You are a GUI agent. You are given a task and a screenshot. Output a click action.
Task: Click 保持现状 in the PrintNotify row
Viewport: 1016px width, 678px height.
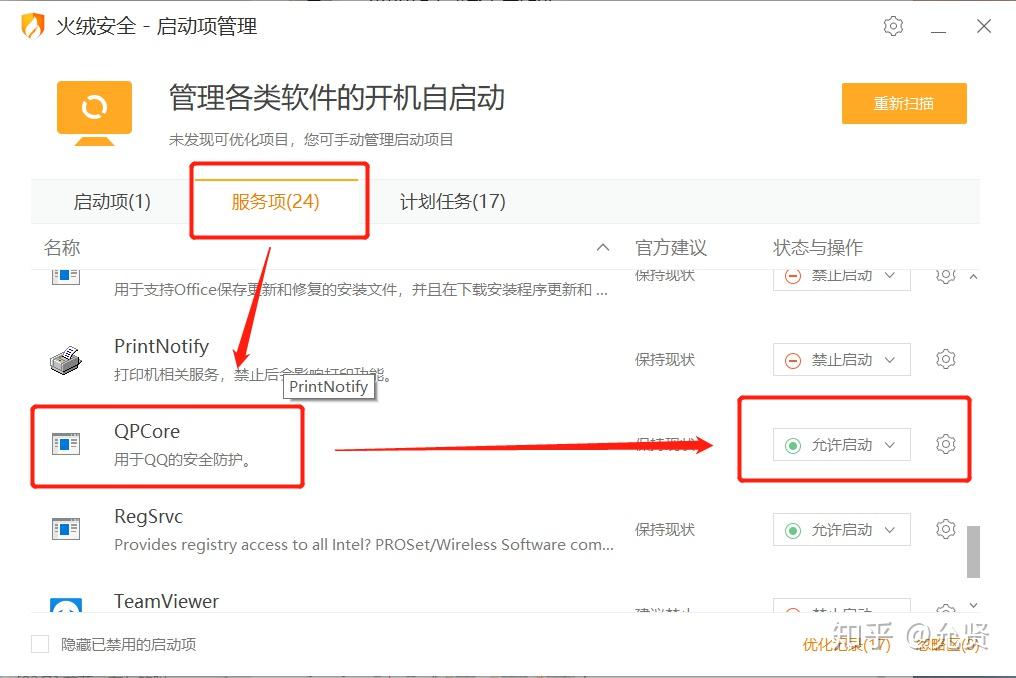665,359
